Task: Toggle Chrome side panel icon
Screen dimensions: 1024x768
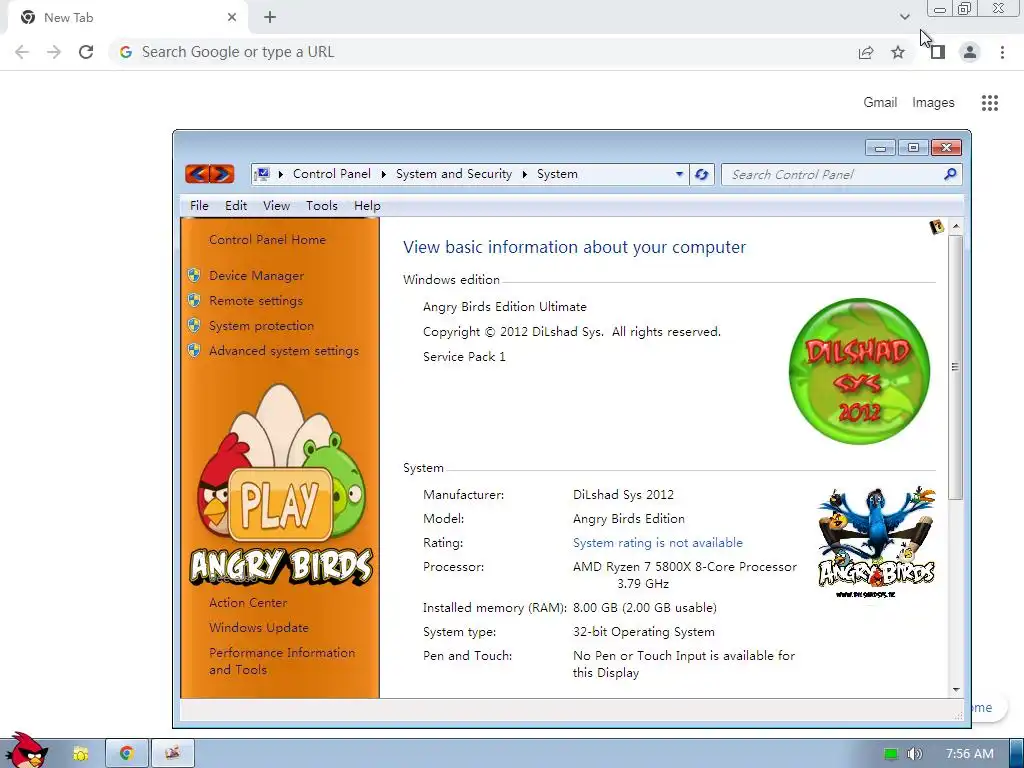Action: (x=938, y=52)
